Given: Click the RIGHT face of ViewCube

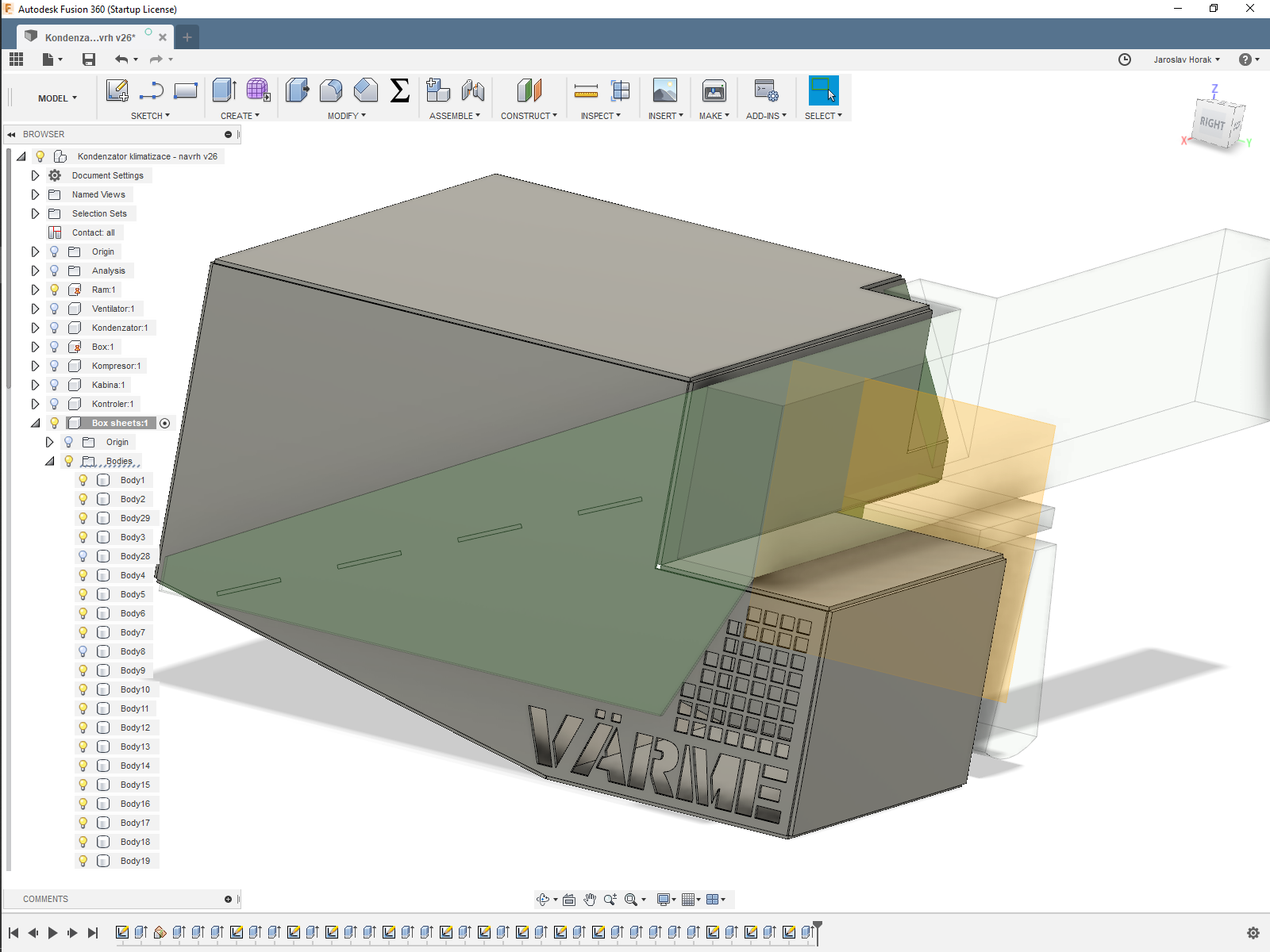Looking at the screenshot, I should point(1212,123).
